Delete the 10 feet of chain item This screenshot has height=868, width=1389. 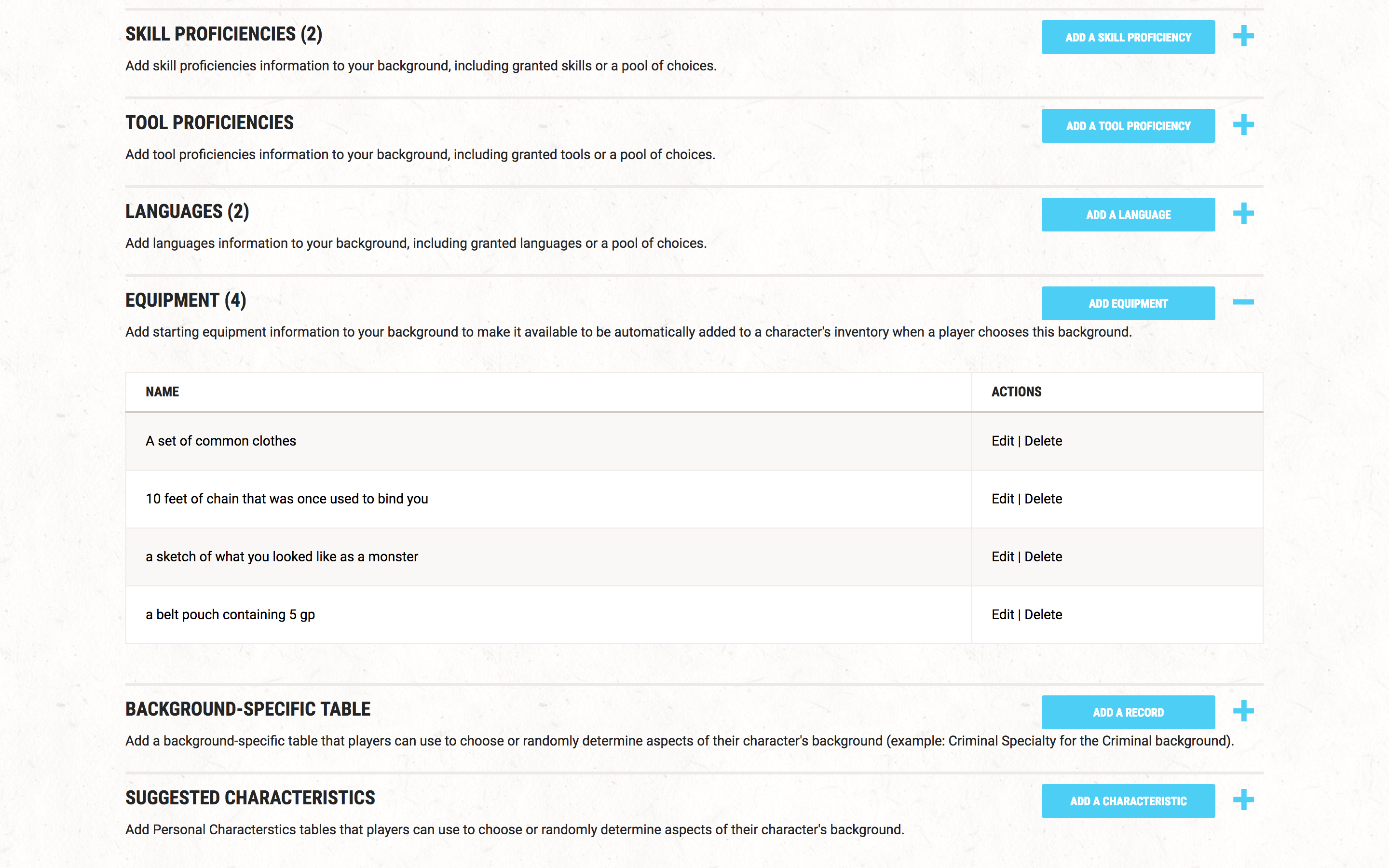click(1043, 499)
